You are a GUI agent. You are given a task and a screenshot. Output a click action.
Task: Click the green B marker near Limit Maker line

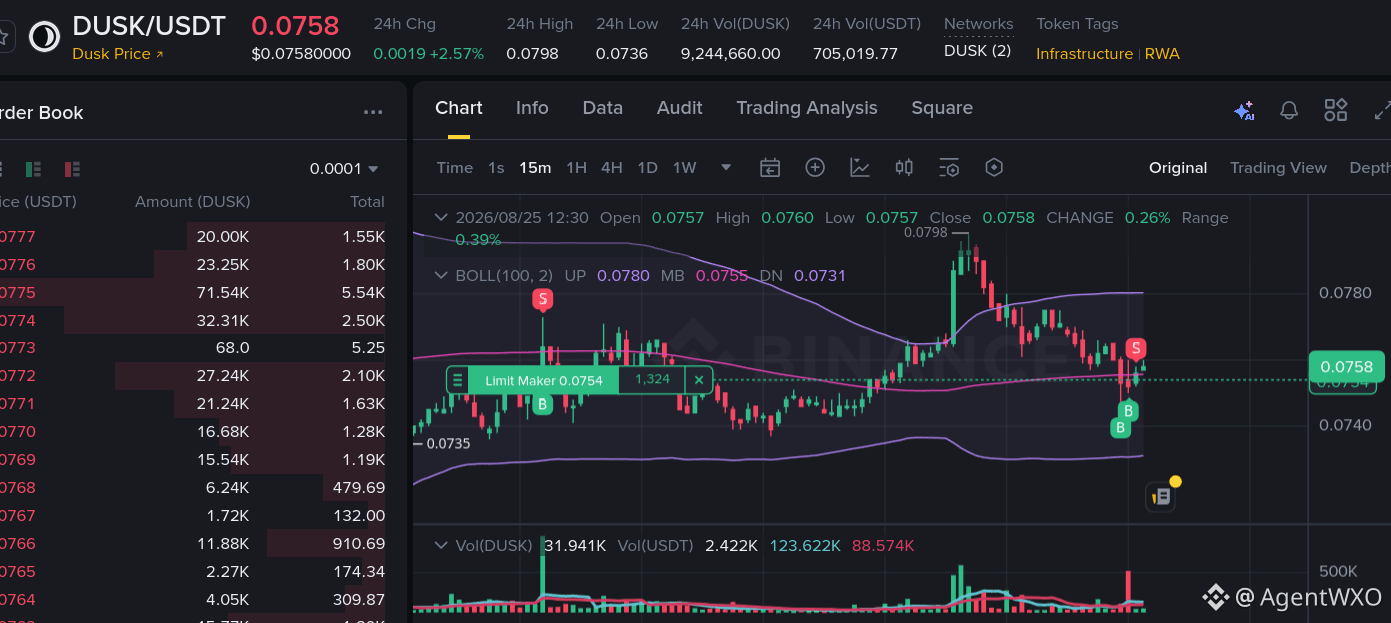[542, 404]
